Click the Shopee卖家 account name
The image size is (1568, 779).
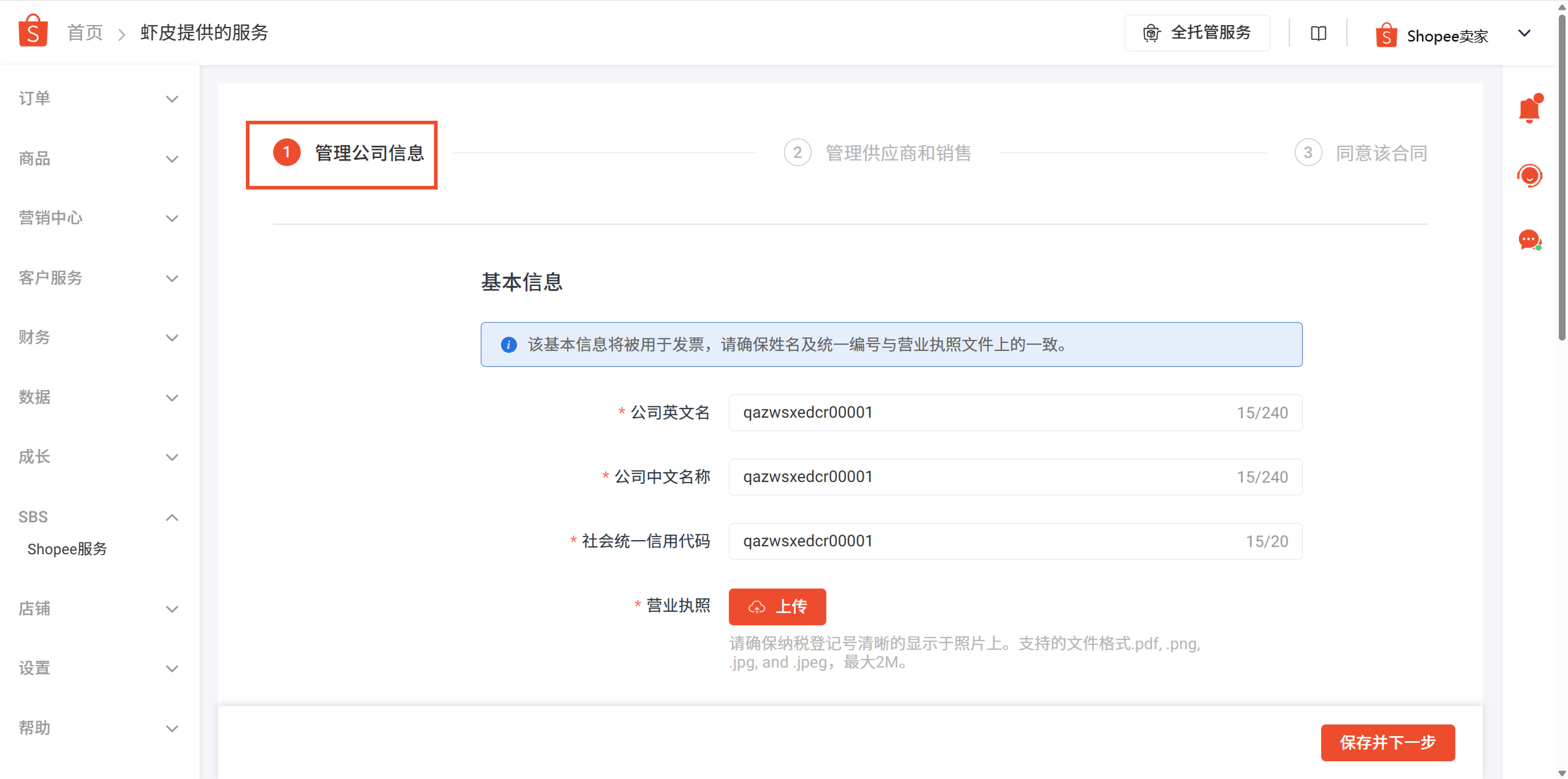1447,36
